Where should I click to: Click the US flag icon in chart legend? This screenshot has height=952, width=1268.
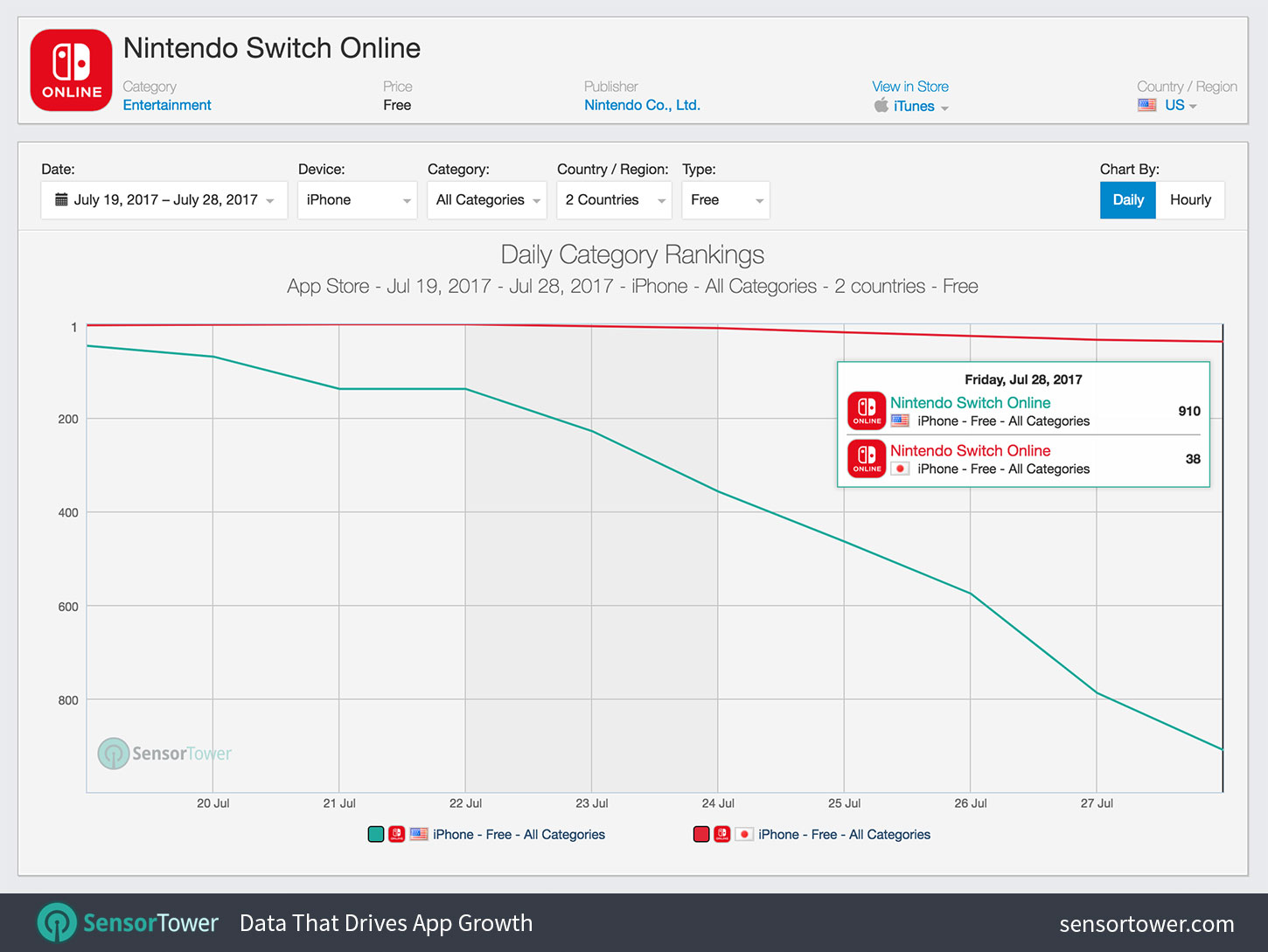(x=419, y=834)
